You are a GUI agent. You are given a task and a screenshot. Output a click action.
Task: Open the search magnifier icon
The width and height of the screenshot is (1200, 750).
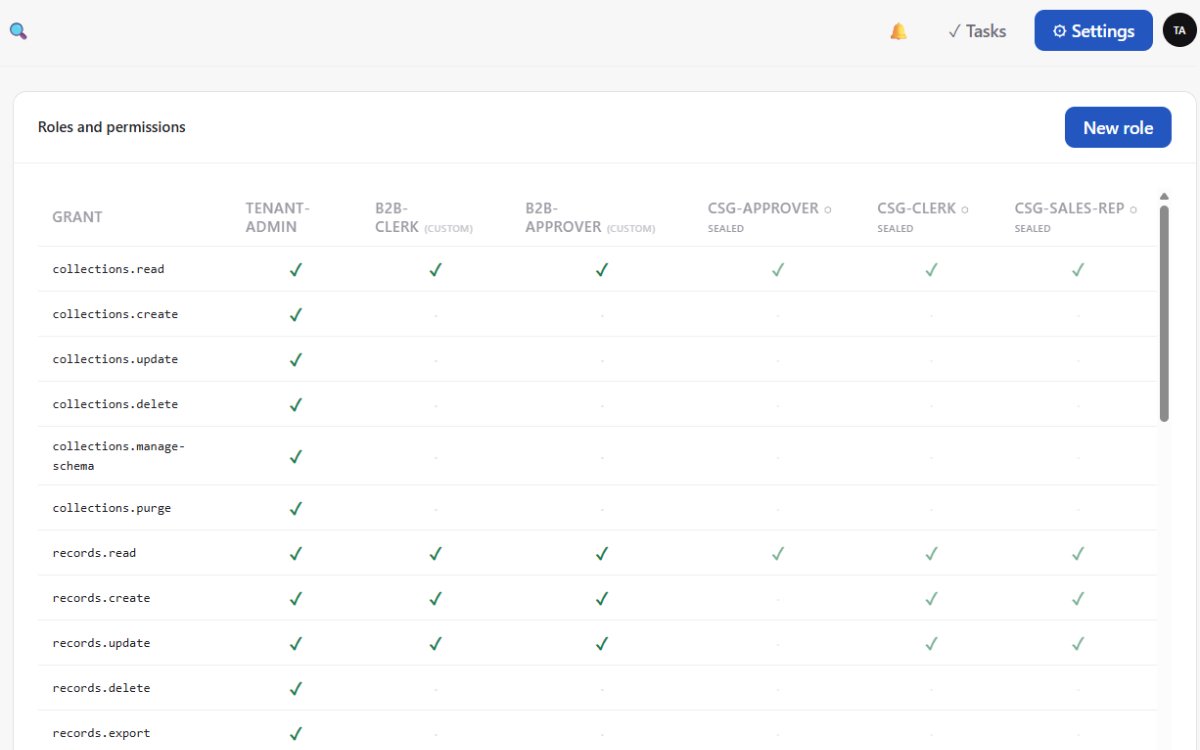18,31
